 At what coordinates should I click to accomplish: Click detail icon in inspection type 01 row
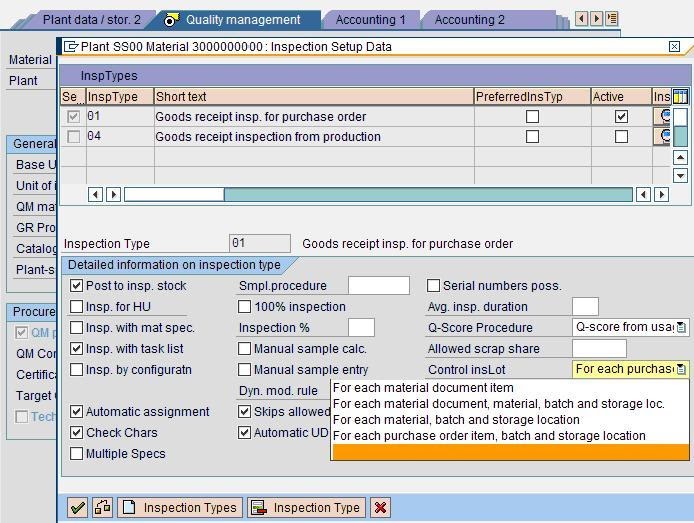(x=662, y=116)
